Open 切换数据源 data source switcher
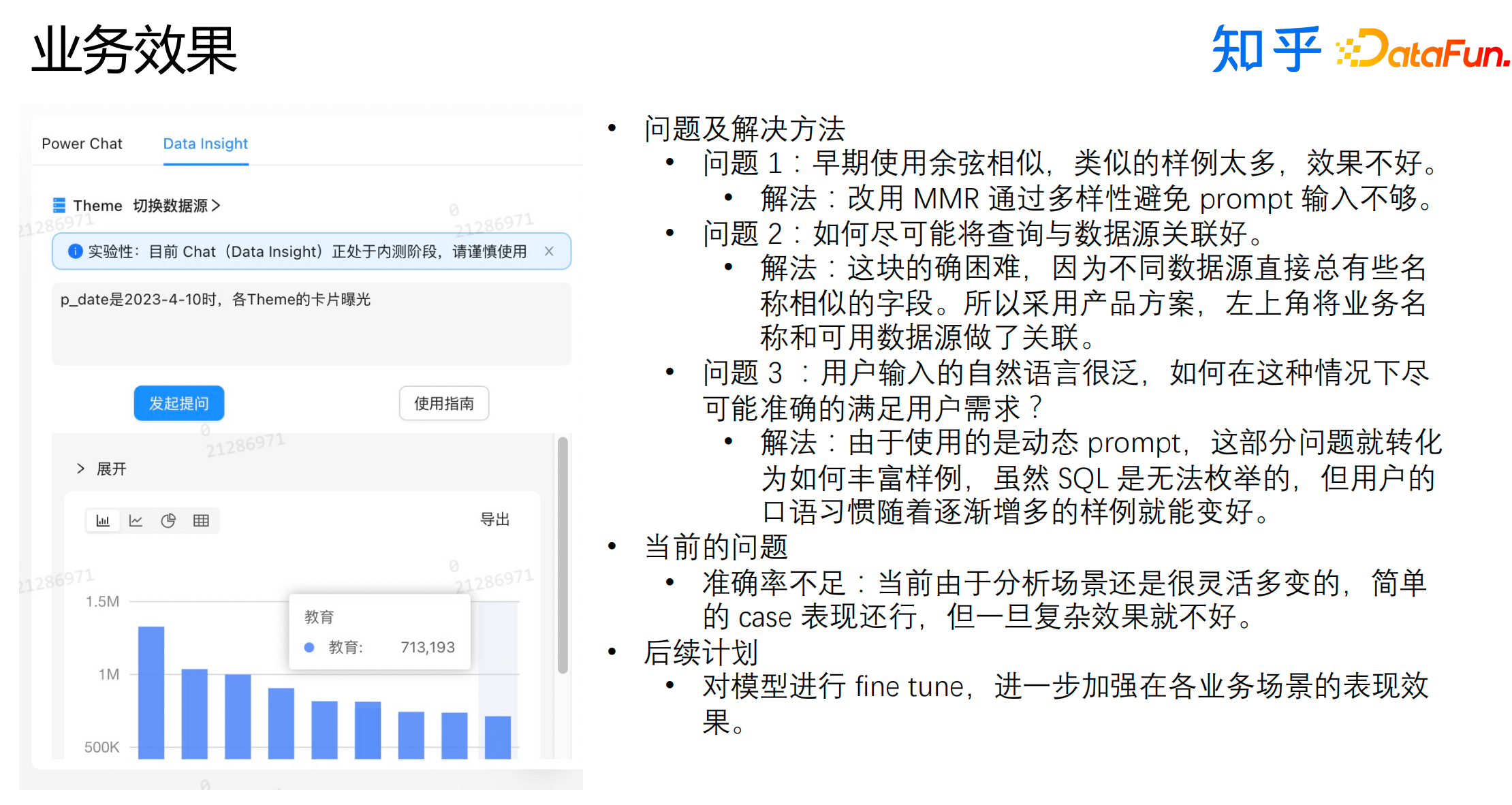This screenshot has width=1512, height=805. (170, 205)
